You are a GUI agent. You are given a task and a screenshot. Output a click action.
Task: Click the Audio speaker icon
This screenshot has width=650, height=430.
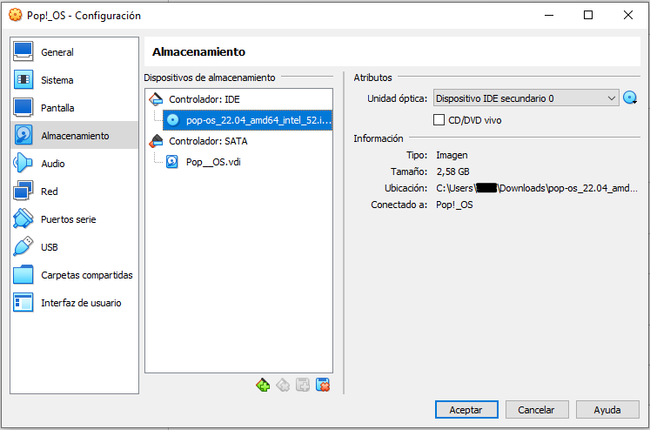[23, 163]
